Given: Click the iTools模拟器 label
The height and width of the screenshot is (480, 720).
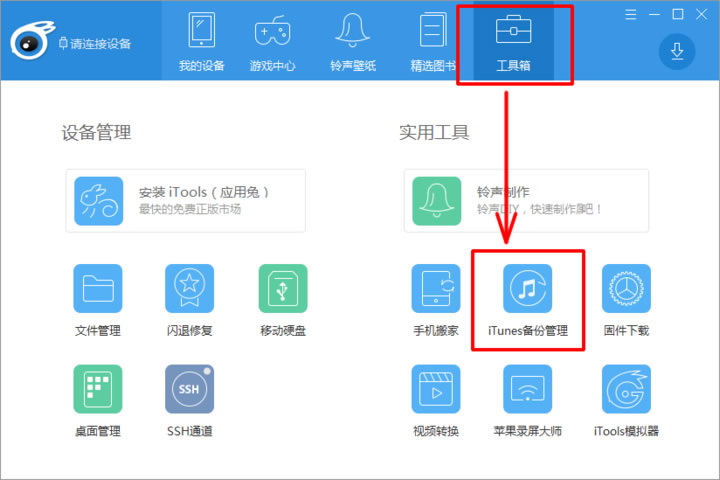Looking at the screenshot, I should 626,431.
